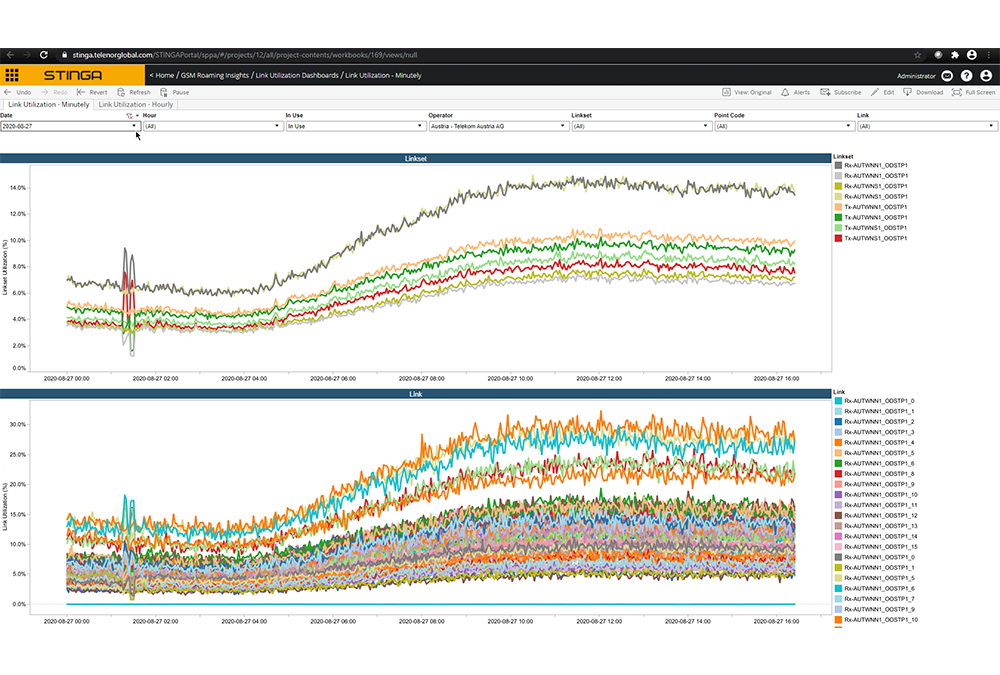Switch the dashboard to Full Screen

click(x=973, y=93)
